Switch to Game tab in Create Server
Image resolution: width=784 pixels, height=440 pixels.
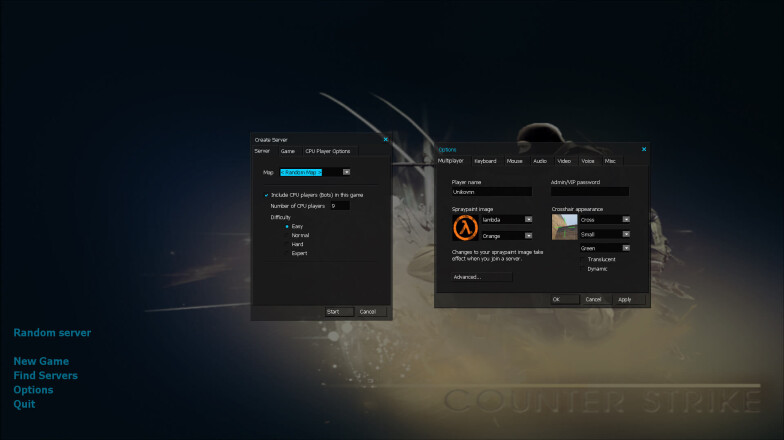coord(288,151)
